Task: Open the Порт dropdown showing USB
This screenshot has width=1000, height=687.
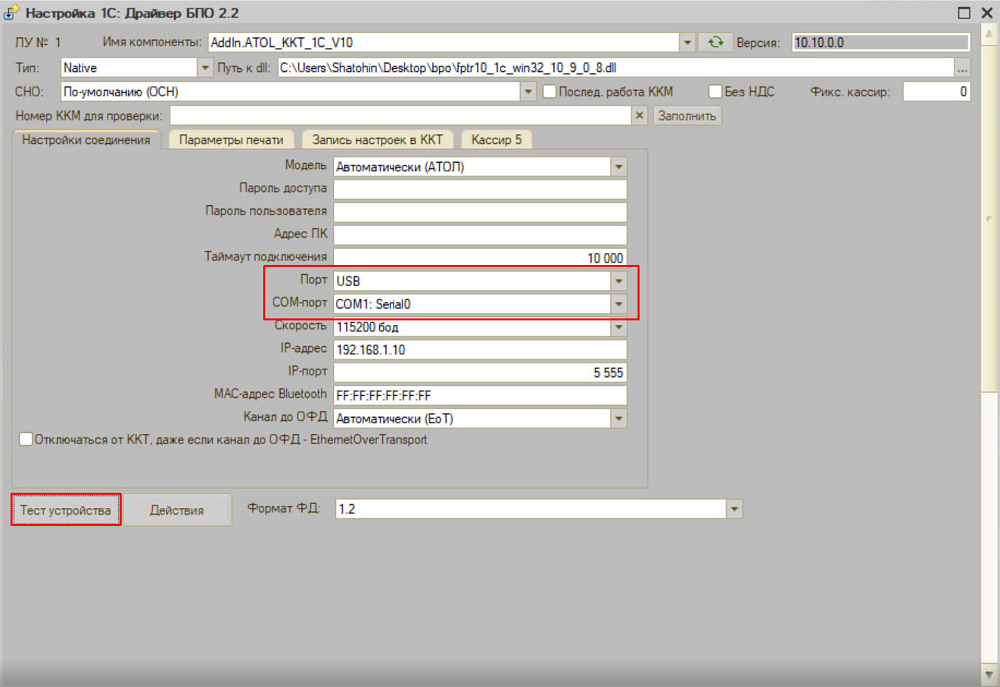Action: point(618,281)
